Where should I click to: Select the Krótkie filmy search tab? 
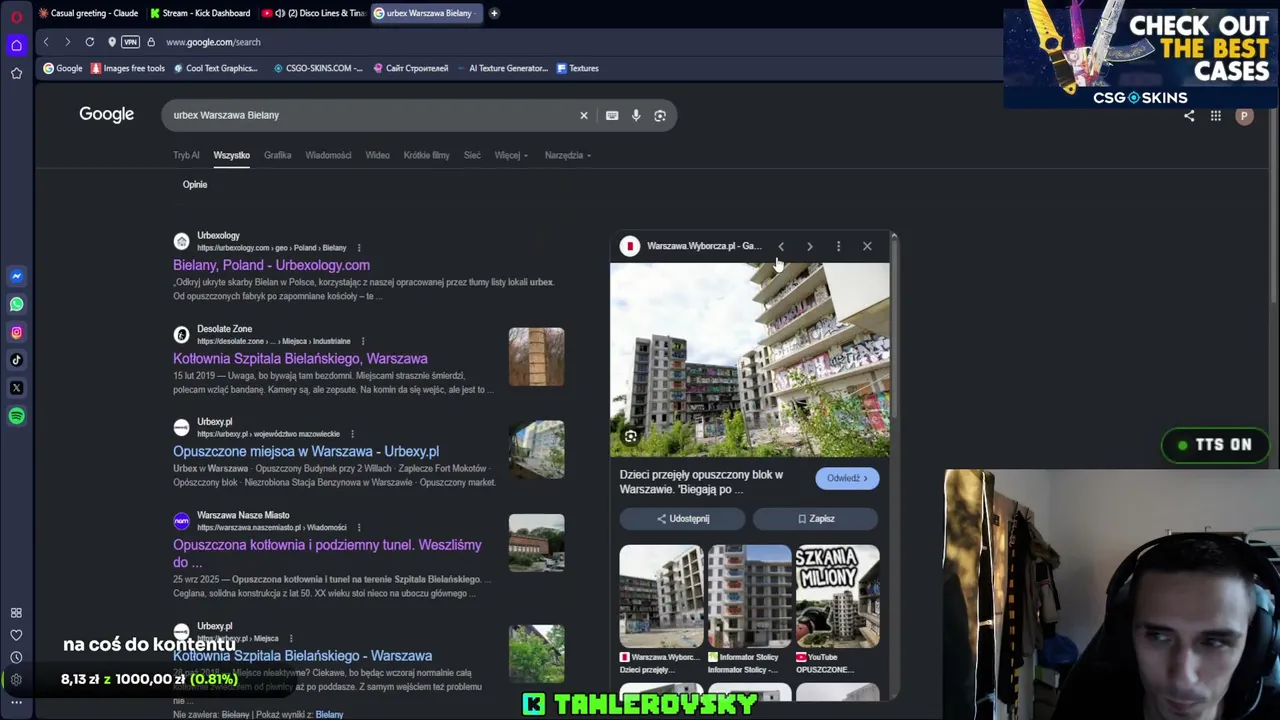[426, 155]
